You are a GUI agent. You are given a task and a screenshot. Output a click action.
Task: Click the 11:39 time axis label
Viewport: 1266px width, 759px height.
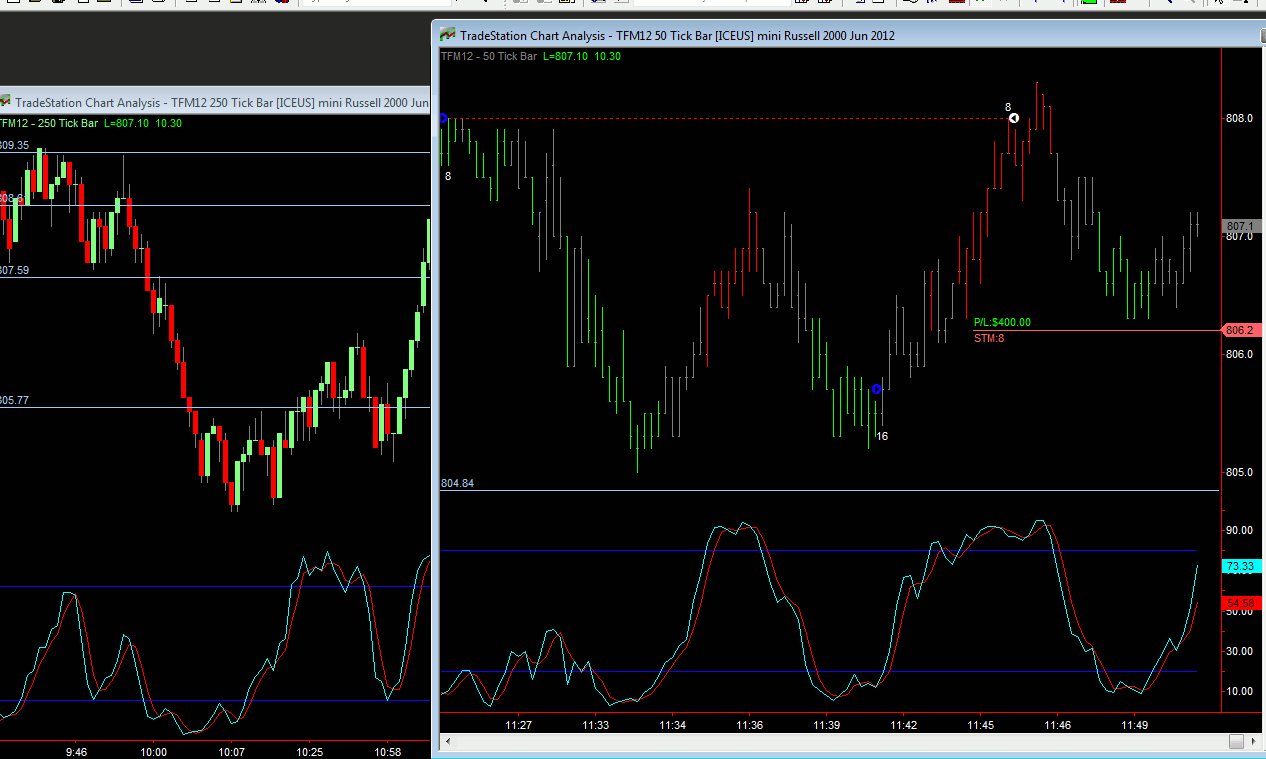[826, 725]
